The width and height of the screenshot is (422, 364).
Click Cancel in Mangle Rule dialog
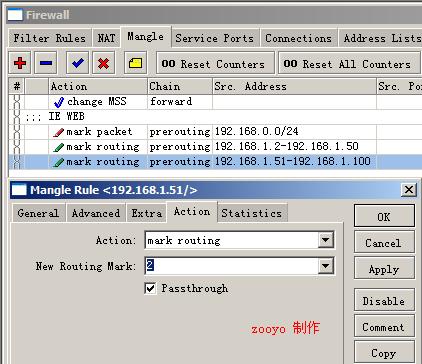pos(384,243)
